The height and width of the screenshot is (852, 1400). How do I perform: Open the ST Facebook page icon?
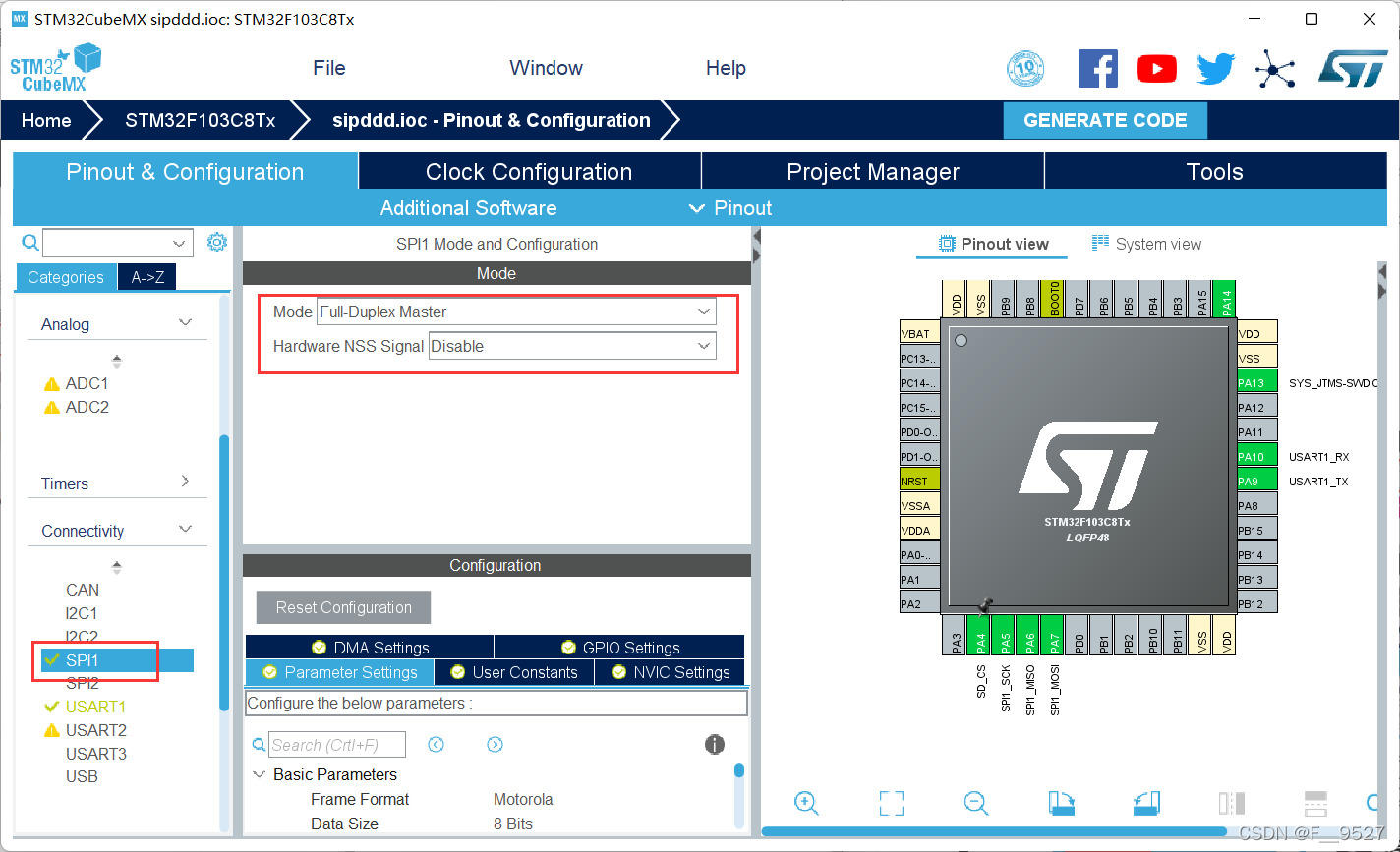1098,69
